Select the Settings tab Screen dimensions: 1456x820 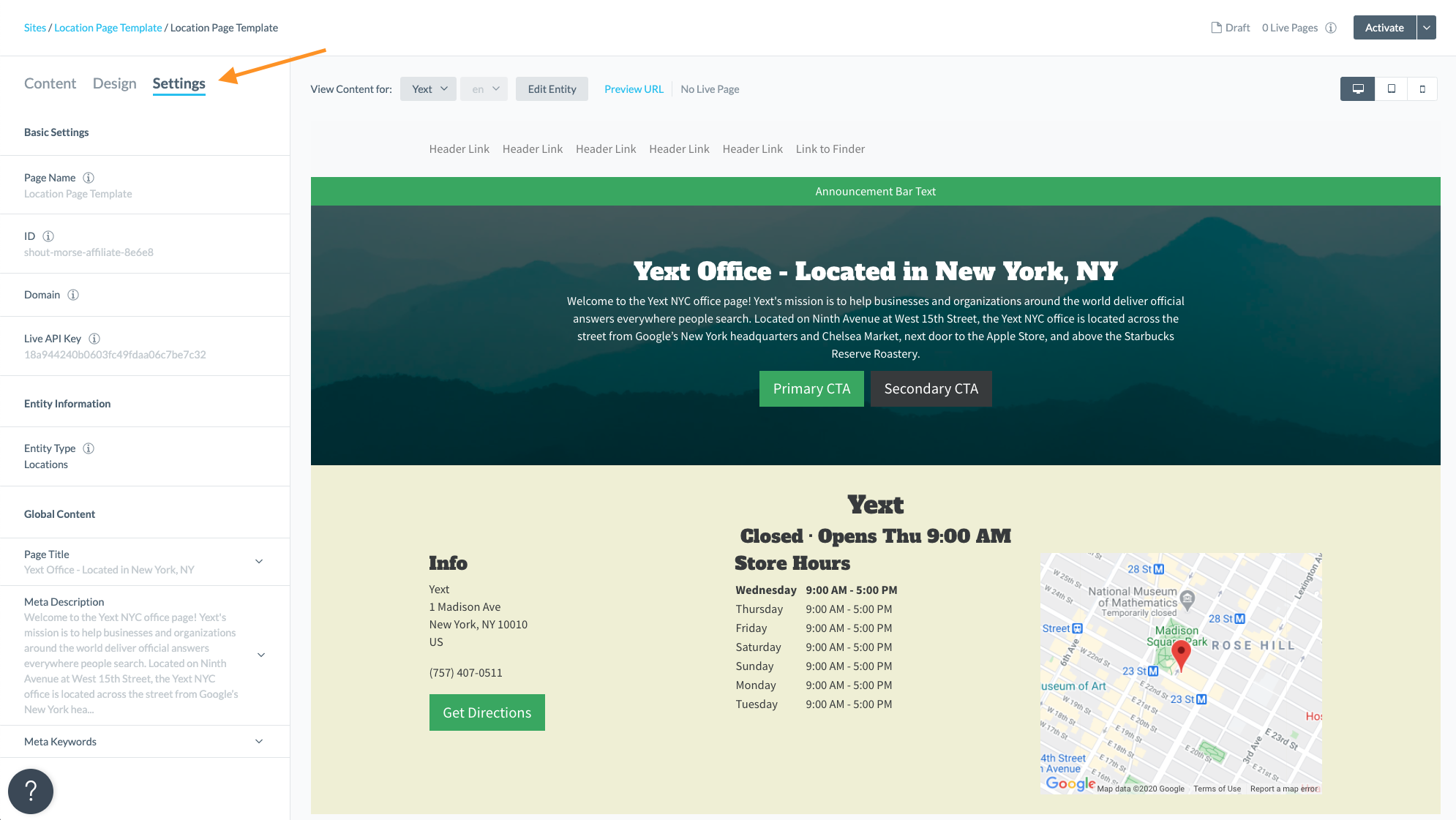179,83
